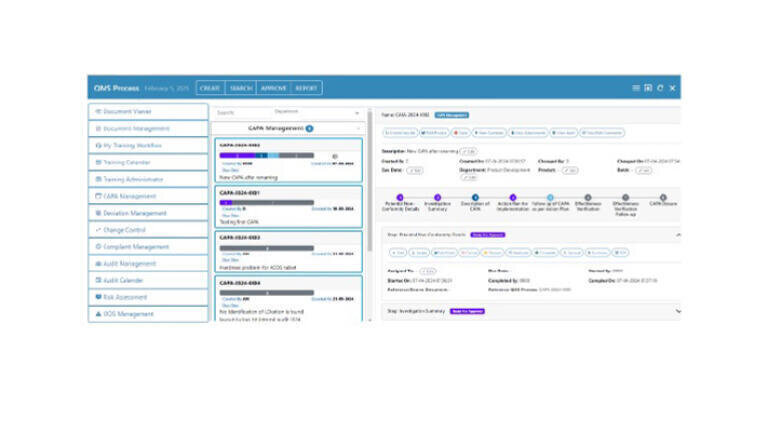Open OOS Management from sidebar
768x432 pixels.
point(148,314)
